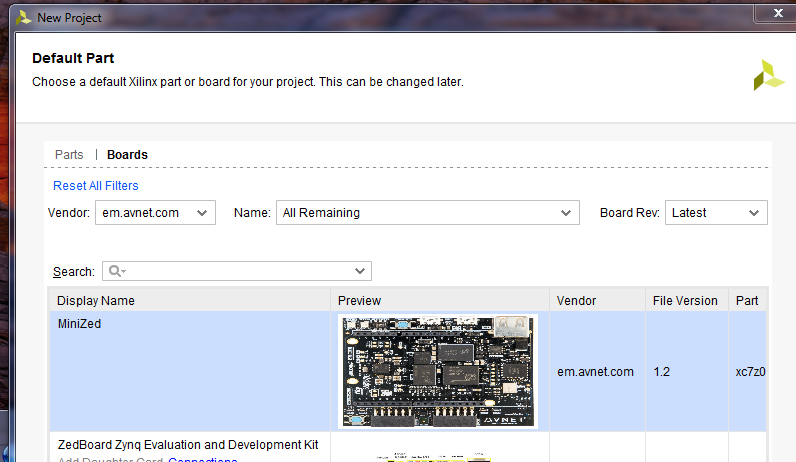Click the Part column header
796x462 pixels.
747,301
